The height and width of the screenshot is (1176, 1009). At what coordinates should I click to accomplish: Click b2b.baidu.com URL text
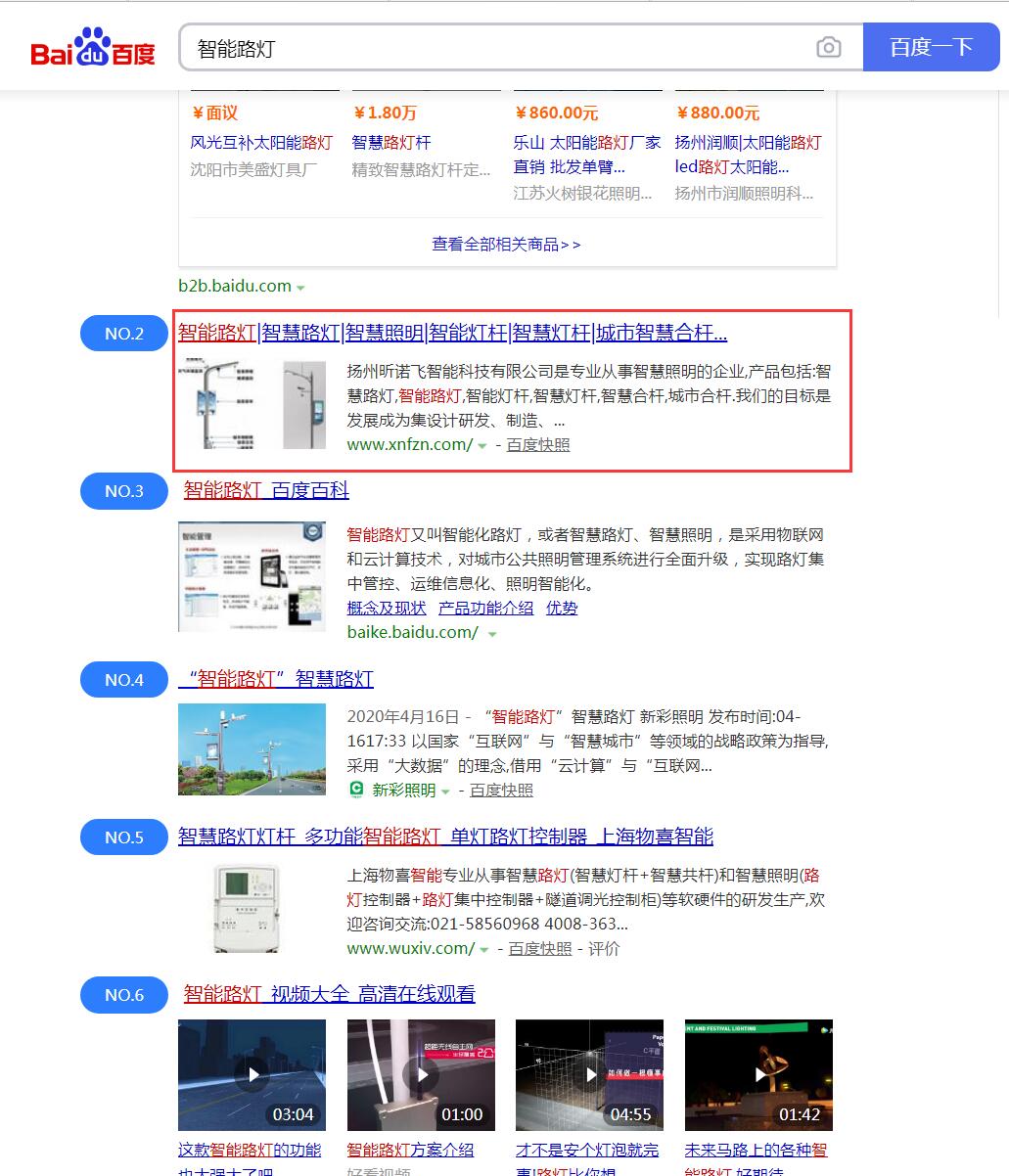pyautogui.click(x=235, y=286)
